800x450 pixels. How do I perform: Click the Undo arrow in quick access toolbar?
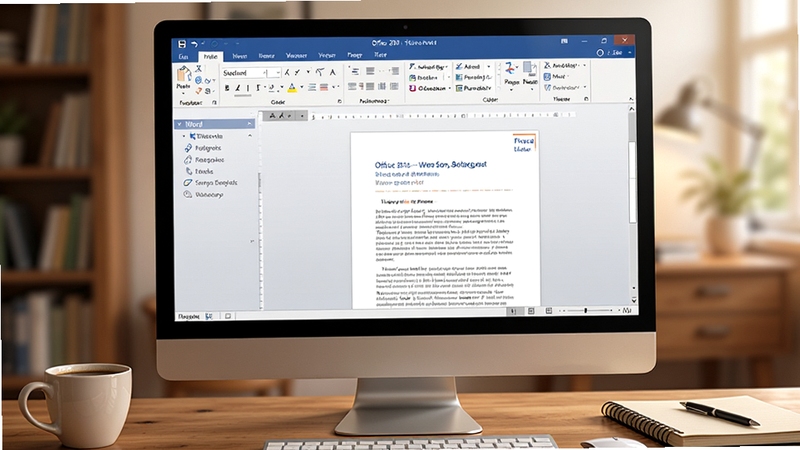click(194, 44)
